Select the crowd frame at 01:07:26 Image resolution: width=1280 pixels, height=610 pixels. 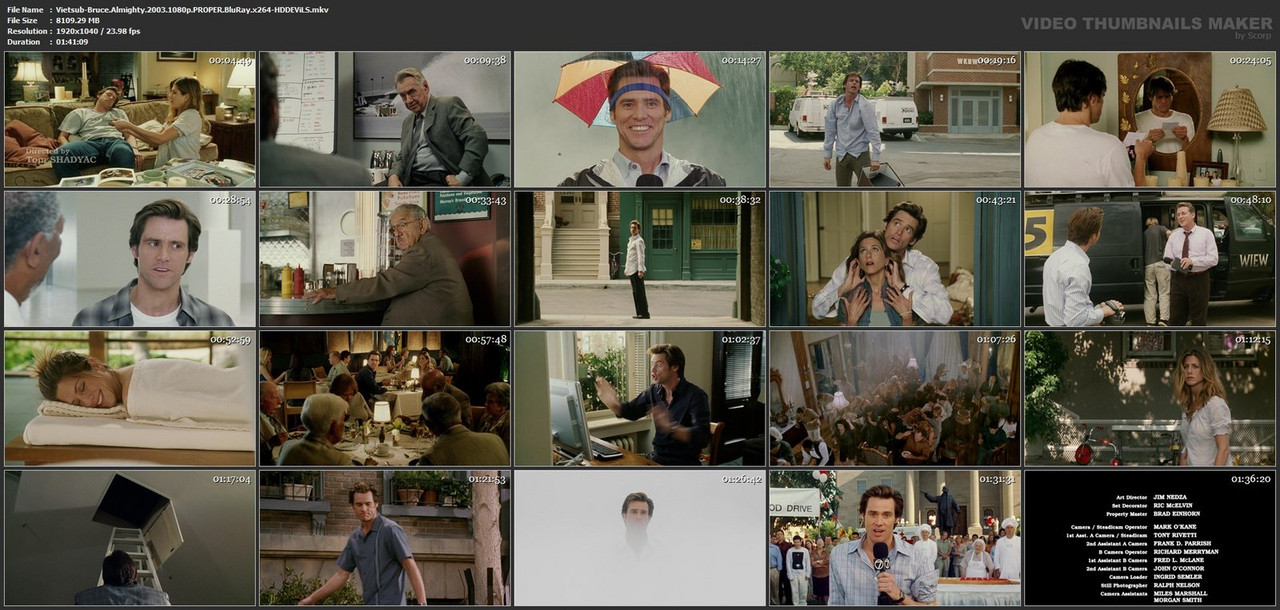[x=895, y=398]
